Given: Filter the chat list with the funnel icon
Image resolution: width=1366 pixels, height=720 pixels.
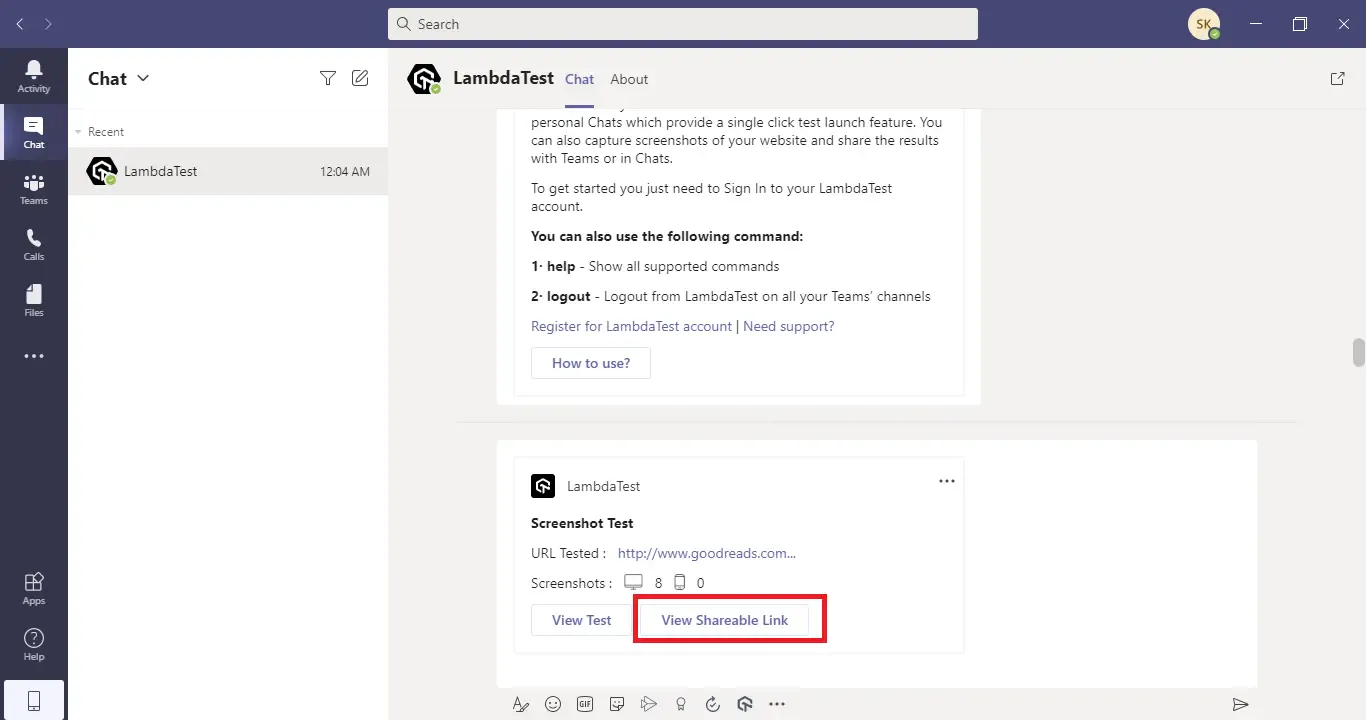Looking at the screenshot, I should [327, 77].
